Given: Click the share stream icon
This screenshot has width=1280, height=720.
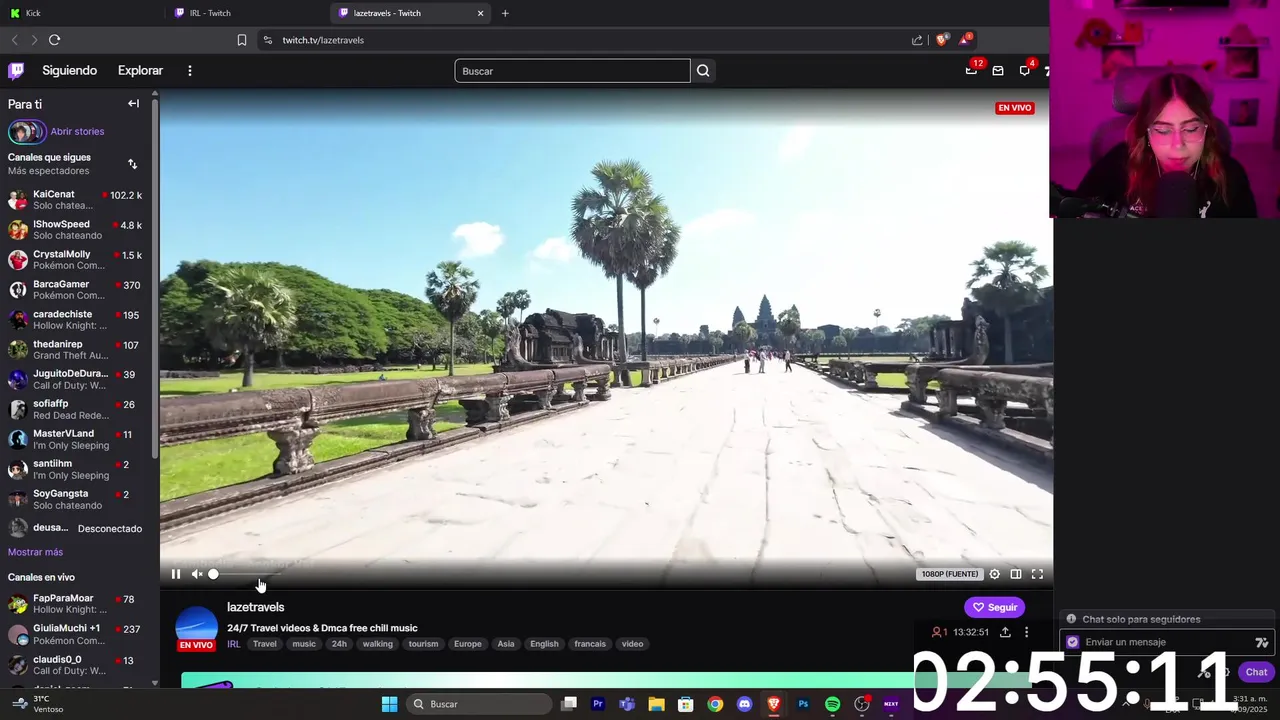Looking at the screenshot, I should tap(1005, 632).
